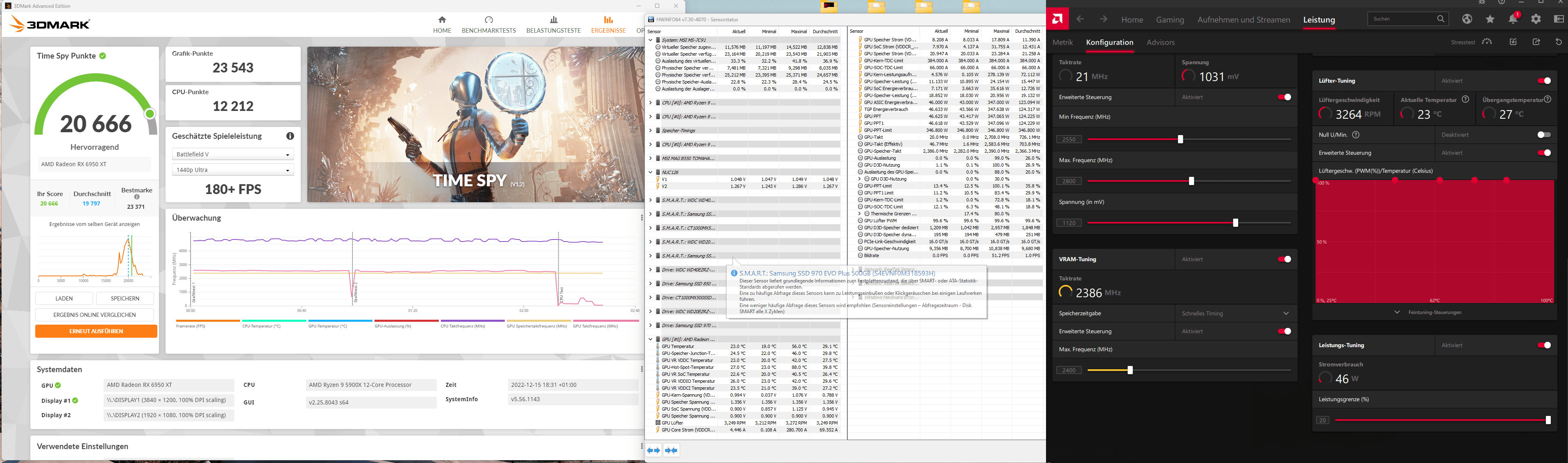1568x463 pixels.
Task: Click the export tuning profile icon
Action: [x=1536, y=42]
